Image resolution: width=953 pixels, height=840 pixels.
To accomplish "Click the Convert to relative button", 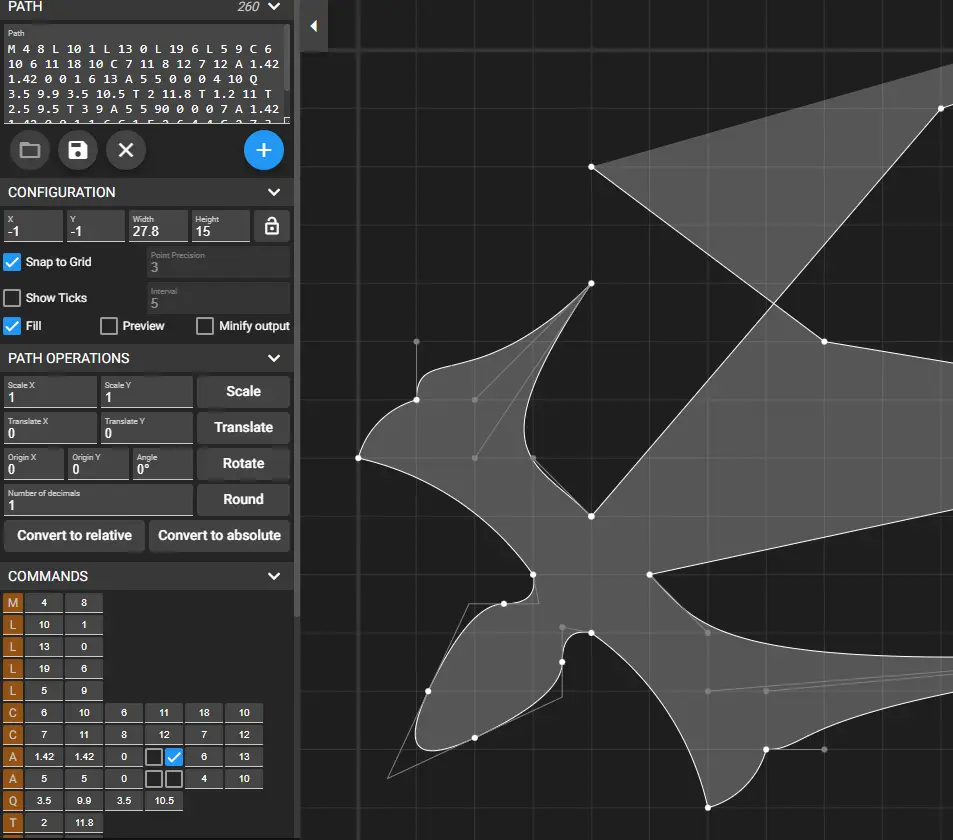I will click(x=75, y=535).
